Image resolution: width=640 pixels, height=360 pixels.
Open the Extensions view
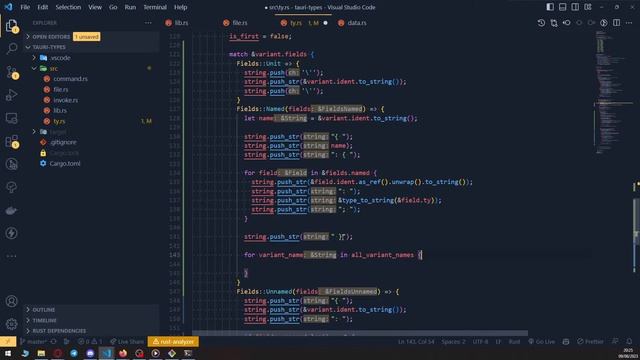coord(11,142)
